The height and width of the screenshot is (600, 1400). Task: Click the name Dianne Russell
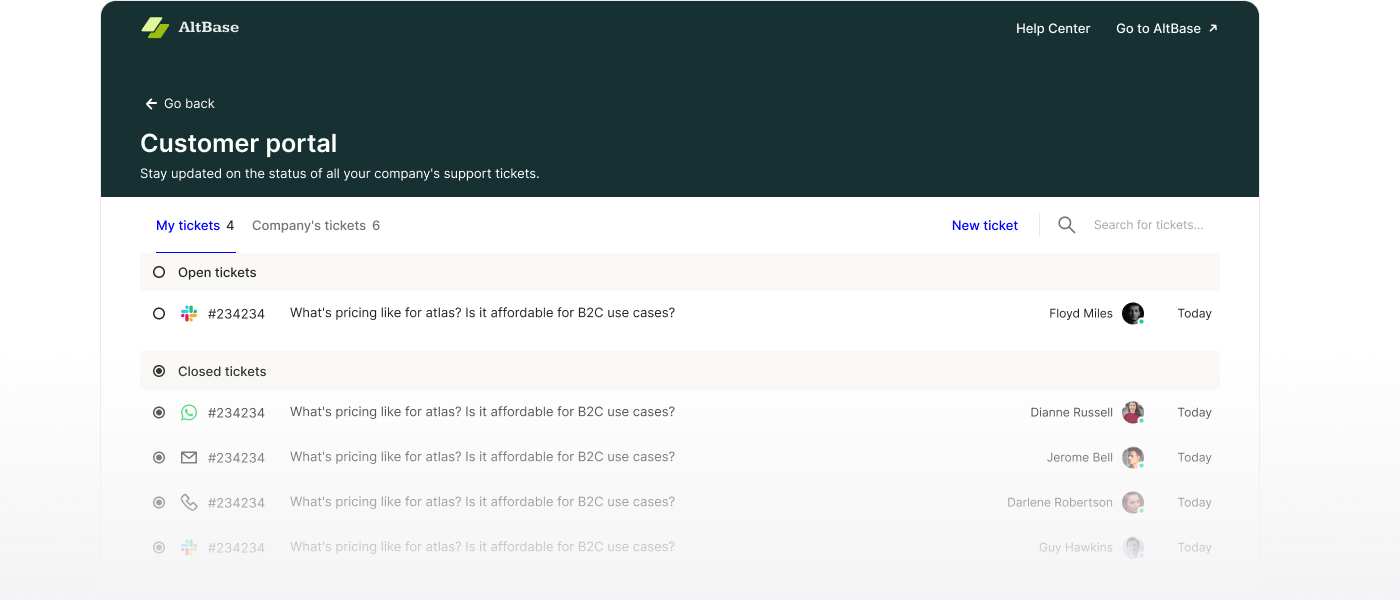pos(1072,412)
